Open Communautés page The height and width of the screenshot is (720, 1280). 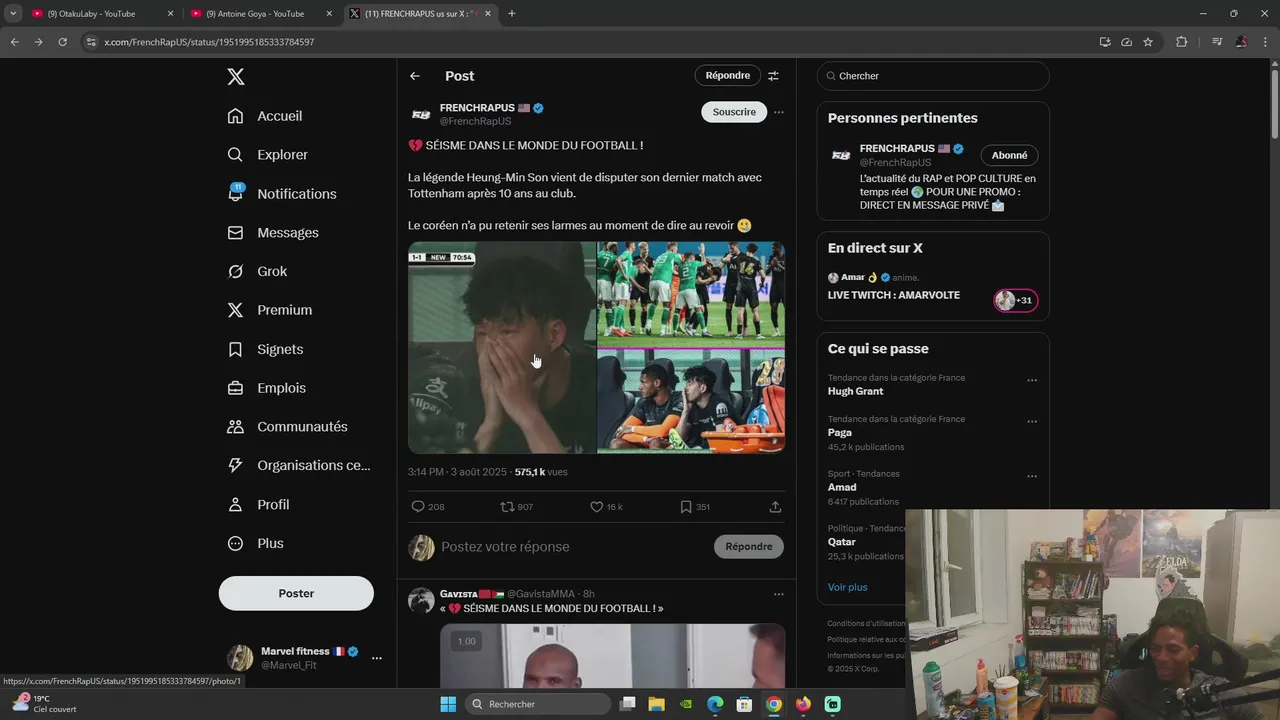point(287,427)
